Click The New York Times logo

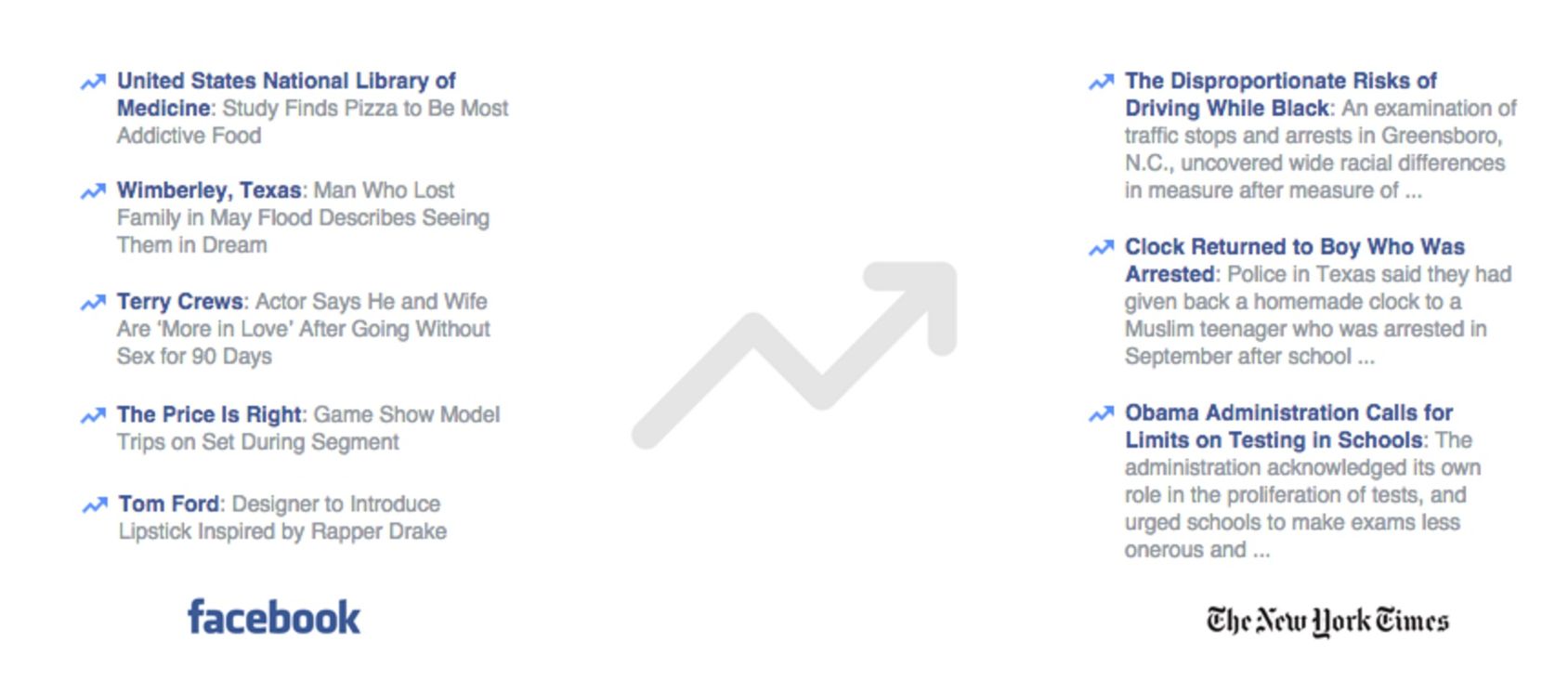point(1327,621)
